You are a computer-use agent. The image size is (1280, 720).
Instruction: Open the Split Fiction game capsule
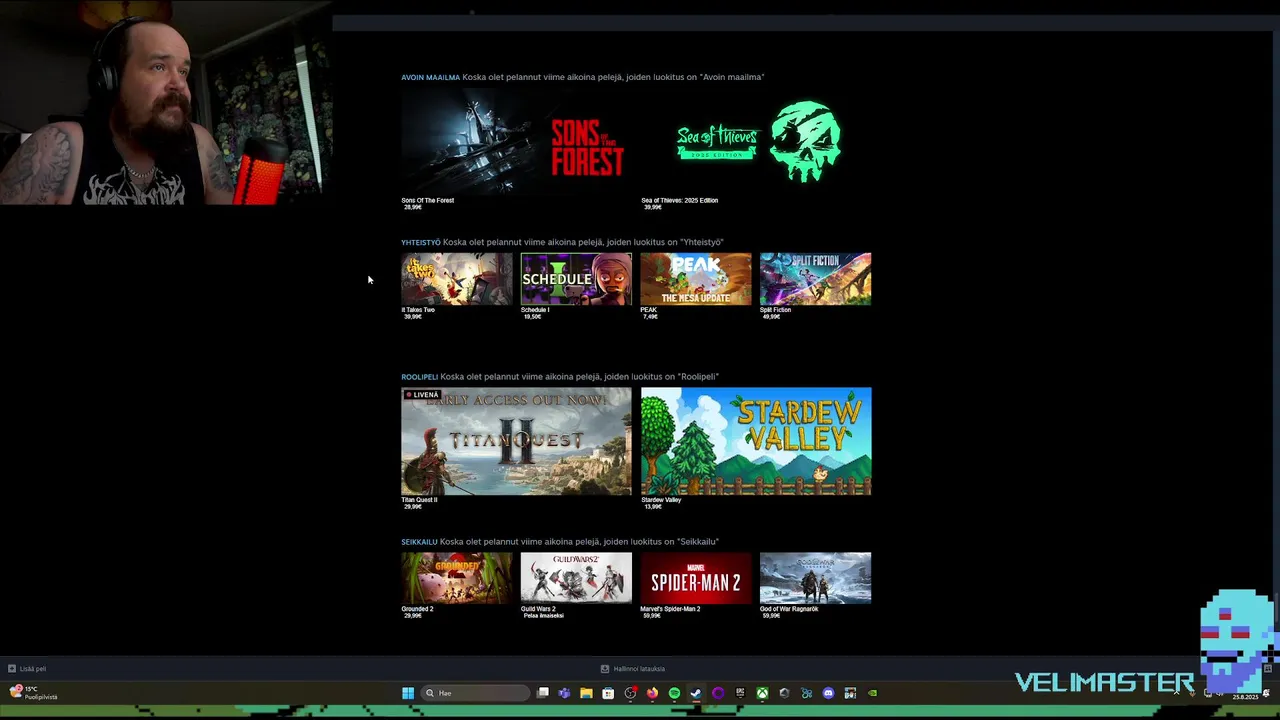click(815, 278)
